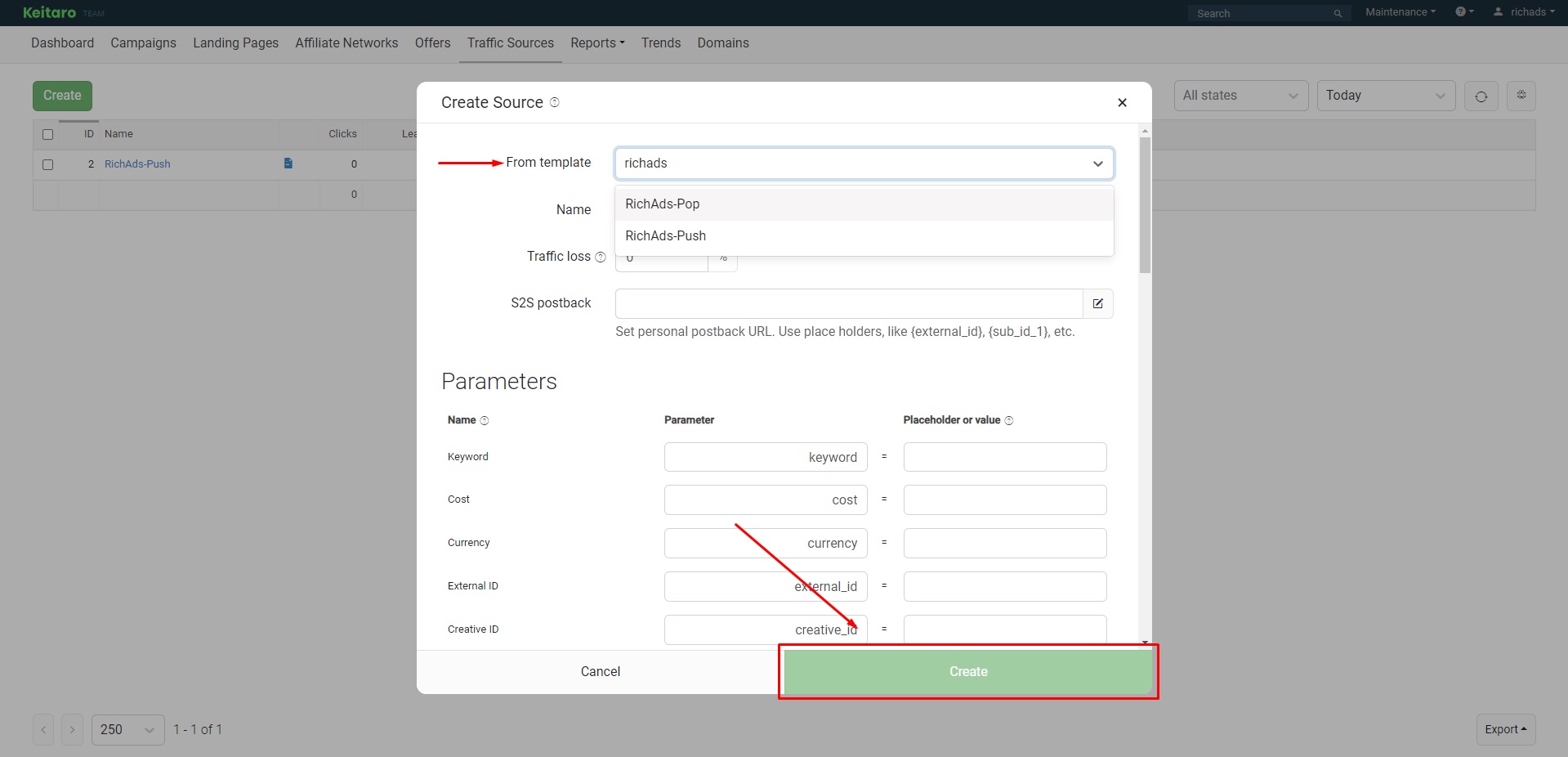
Task: Click the Keyword placeholder value field
Action: [1005, 457]
